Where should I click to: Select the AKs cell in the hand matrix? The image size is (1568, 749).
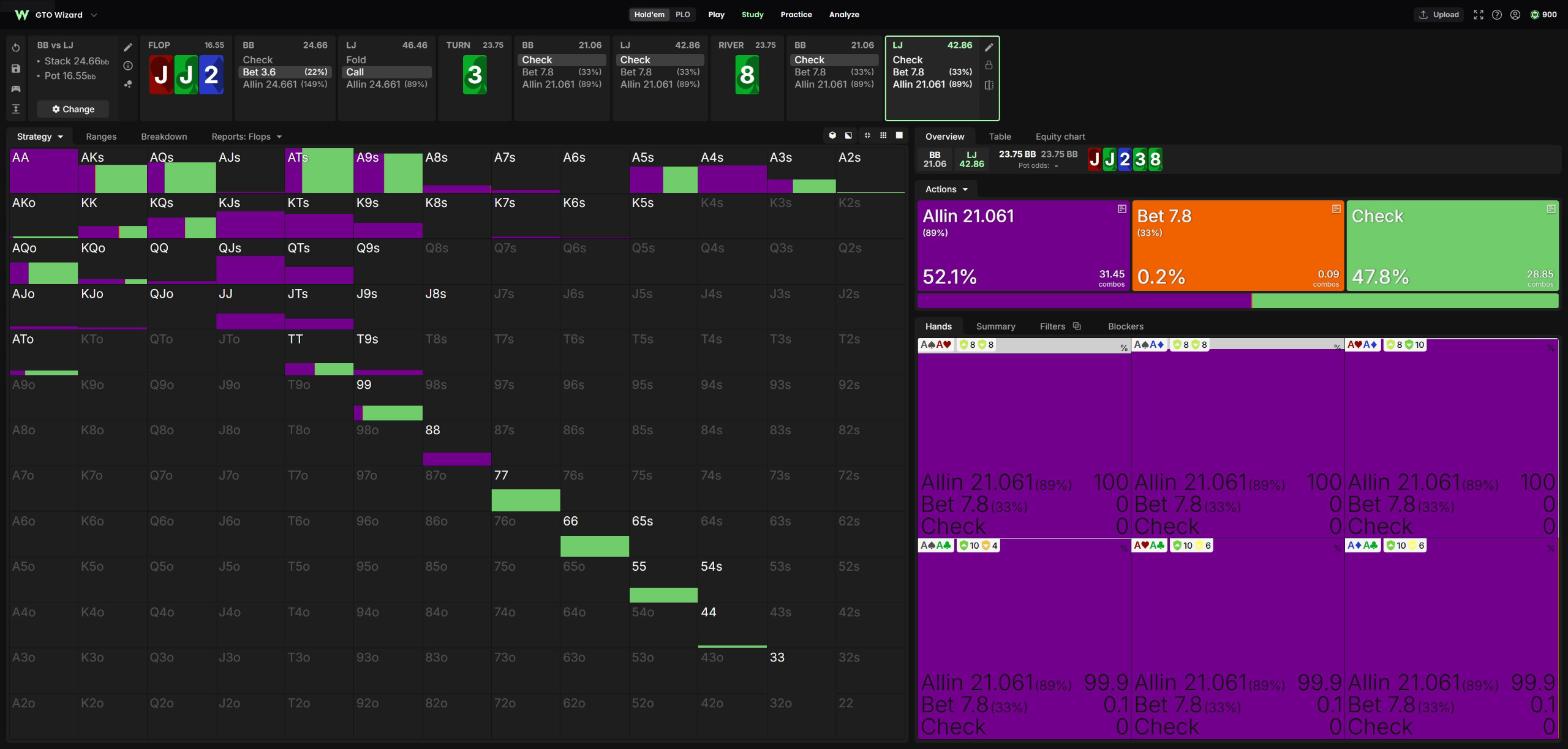point(113,171)
